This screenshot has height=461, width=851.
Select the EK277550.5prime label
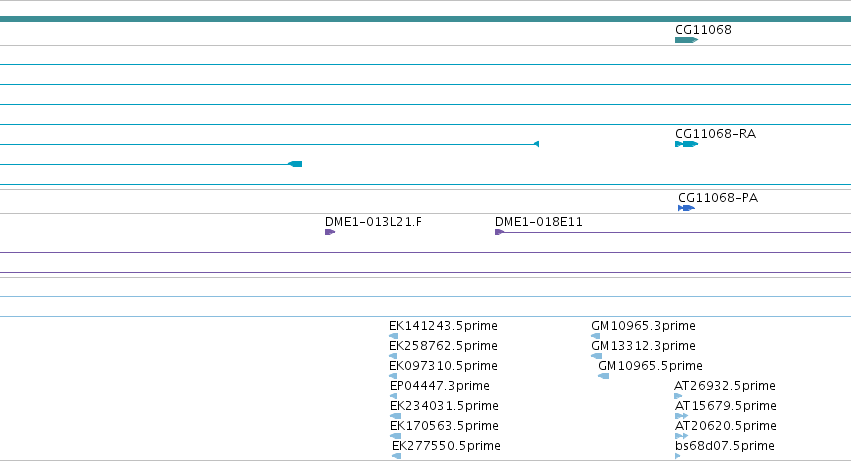tap(446, 446)
